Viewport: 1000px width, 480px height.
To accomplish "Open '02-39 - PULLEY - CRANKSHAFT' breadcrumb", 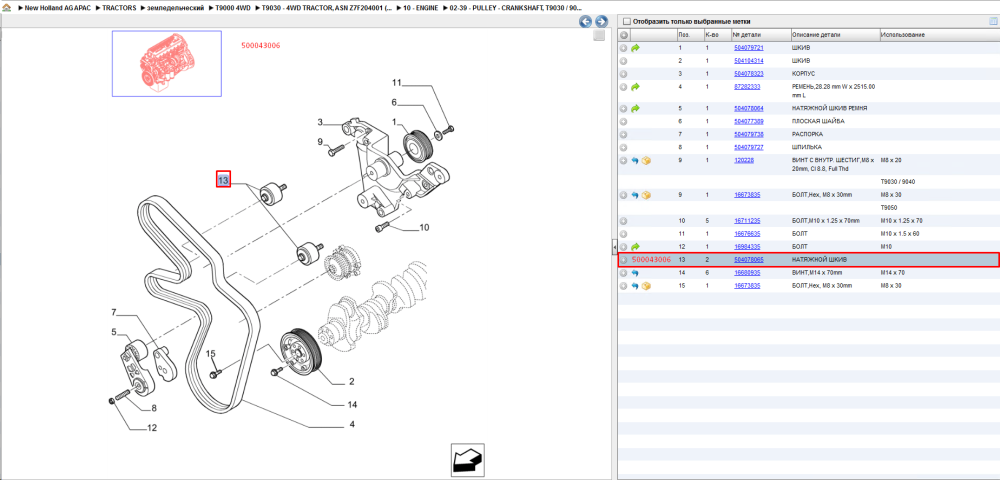I will coord(517,8).
